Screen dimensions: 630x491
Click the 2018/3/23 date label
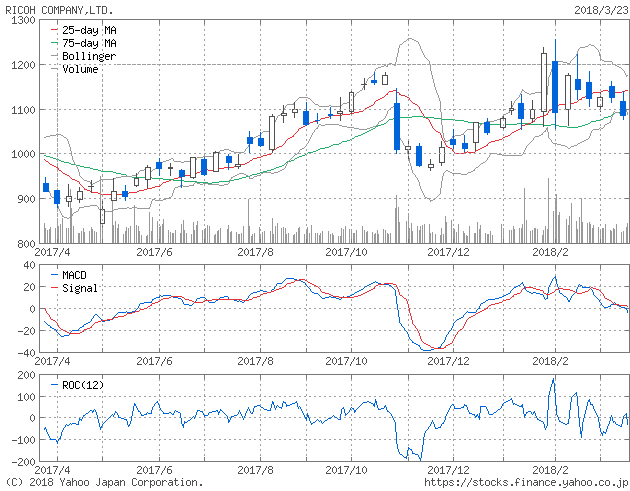(x=600, y=7)
